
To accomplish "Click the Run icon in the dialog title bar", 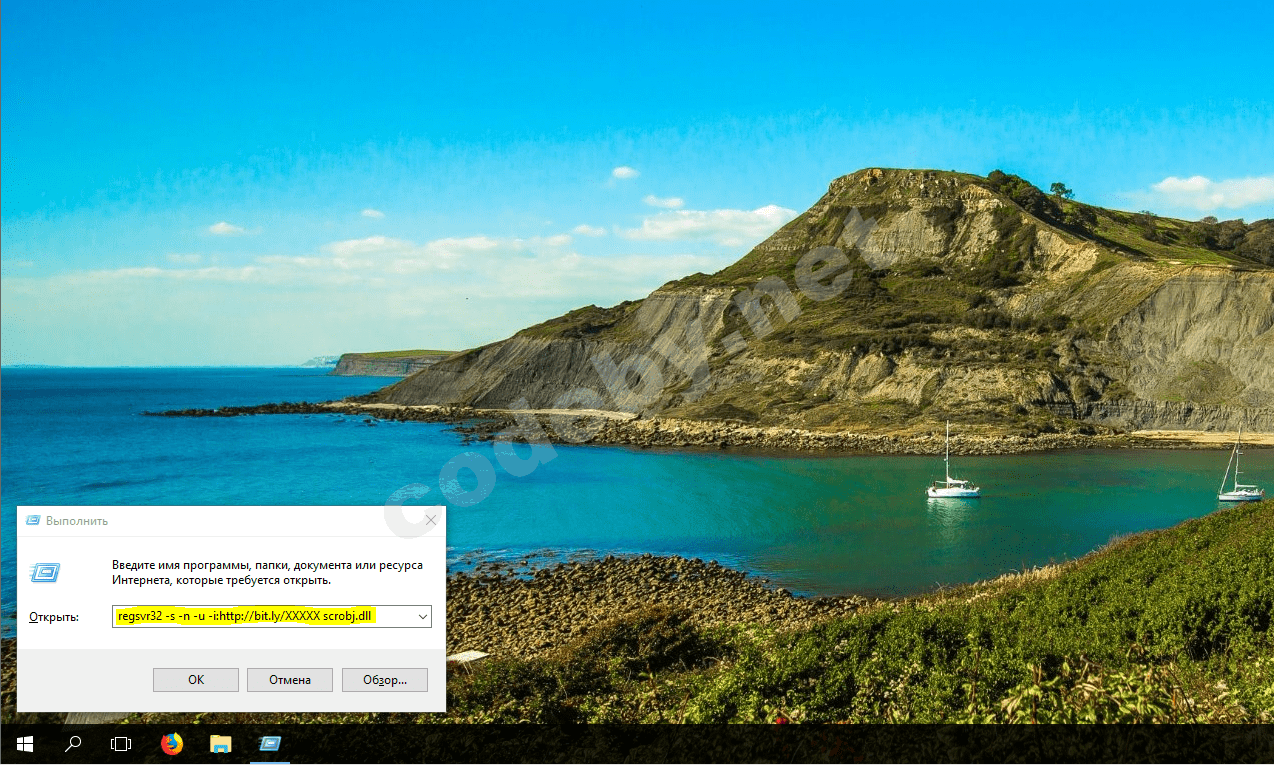I will 33,521.
